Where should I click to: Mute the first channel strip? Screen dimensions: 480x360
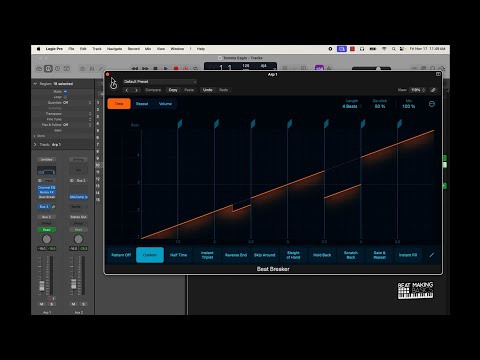pos(42,304)
